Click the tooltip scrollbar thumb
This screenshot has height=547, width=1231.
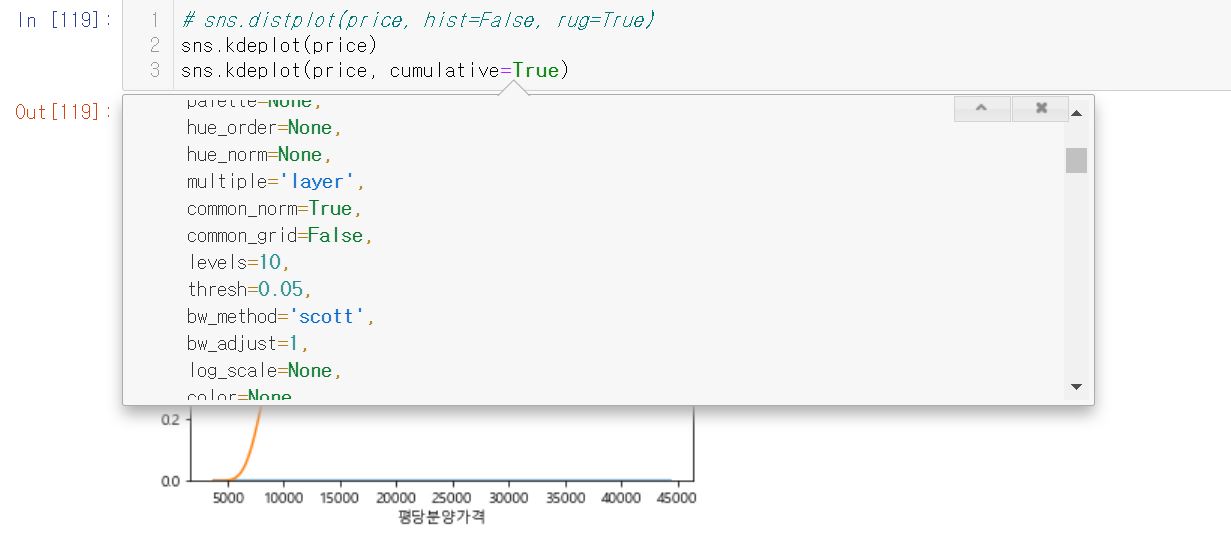pyautogui.click(x=1076, y=160)
